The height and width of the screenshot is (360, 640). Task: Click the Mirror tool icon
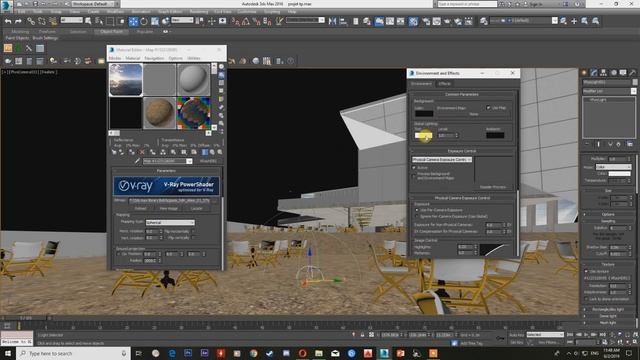point(332,21)
